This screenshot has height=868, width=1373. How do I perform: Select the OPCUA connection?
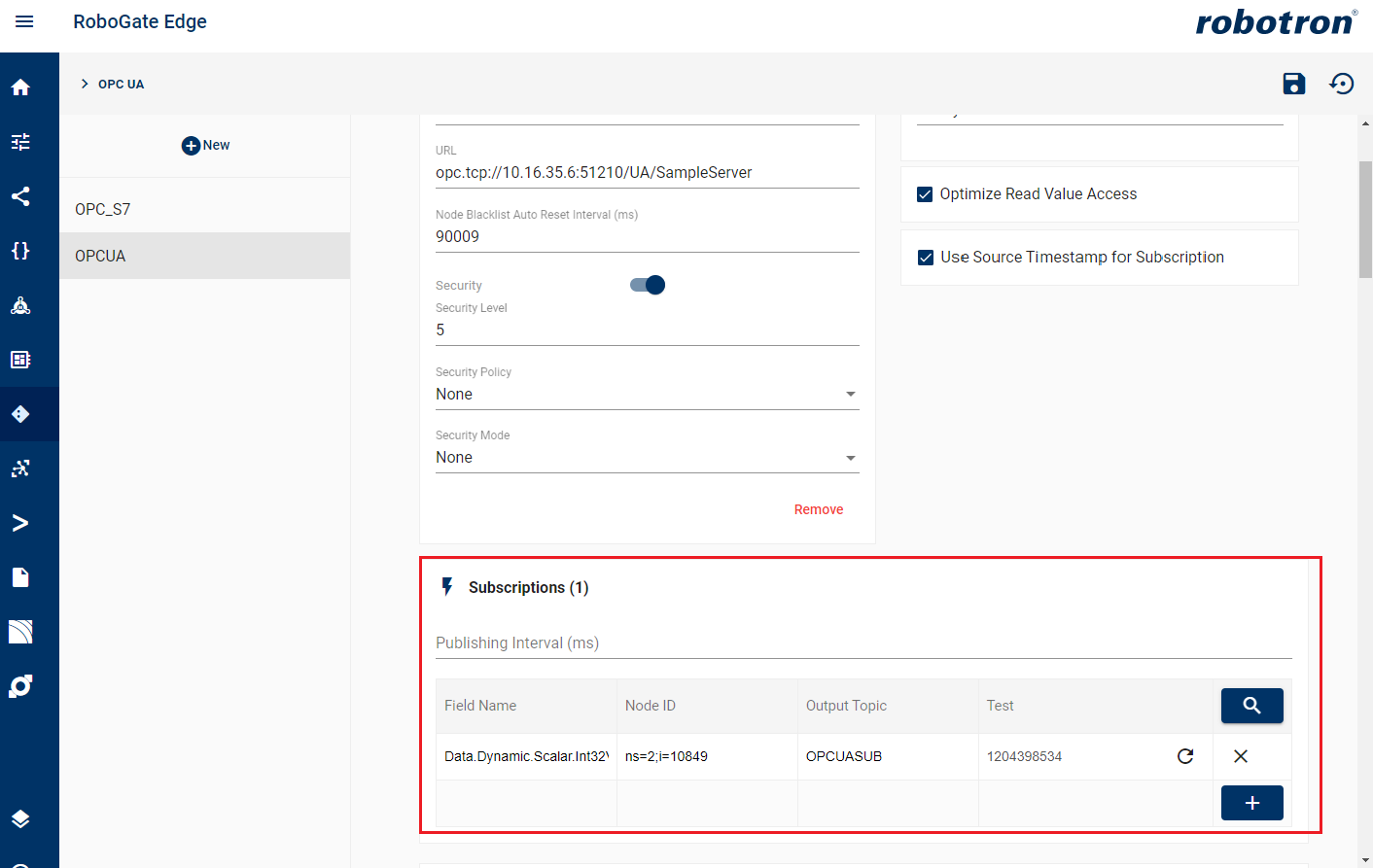point(205,256)
